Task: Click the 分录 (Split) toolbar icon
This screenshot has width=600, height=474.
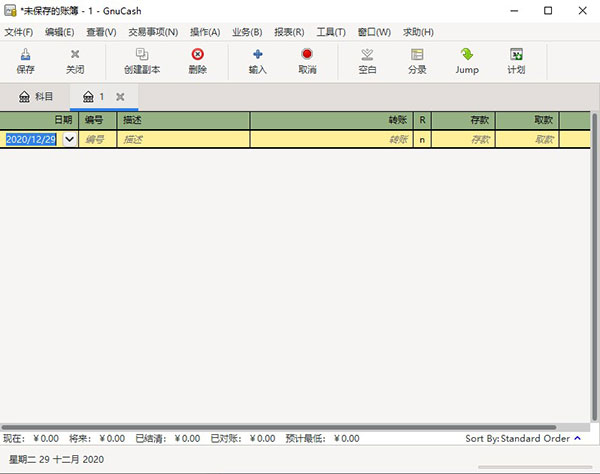Action: [417, 56]
